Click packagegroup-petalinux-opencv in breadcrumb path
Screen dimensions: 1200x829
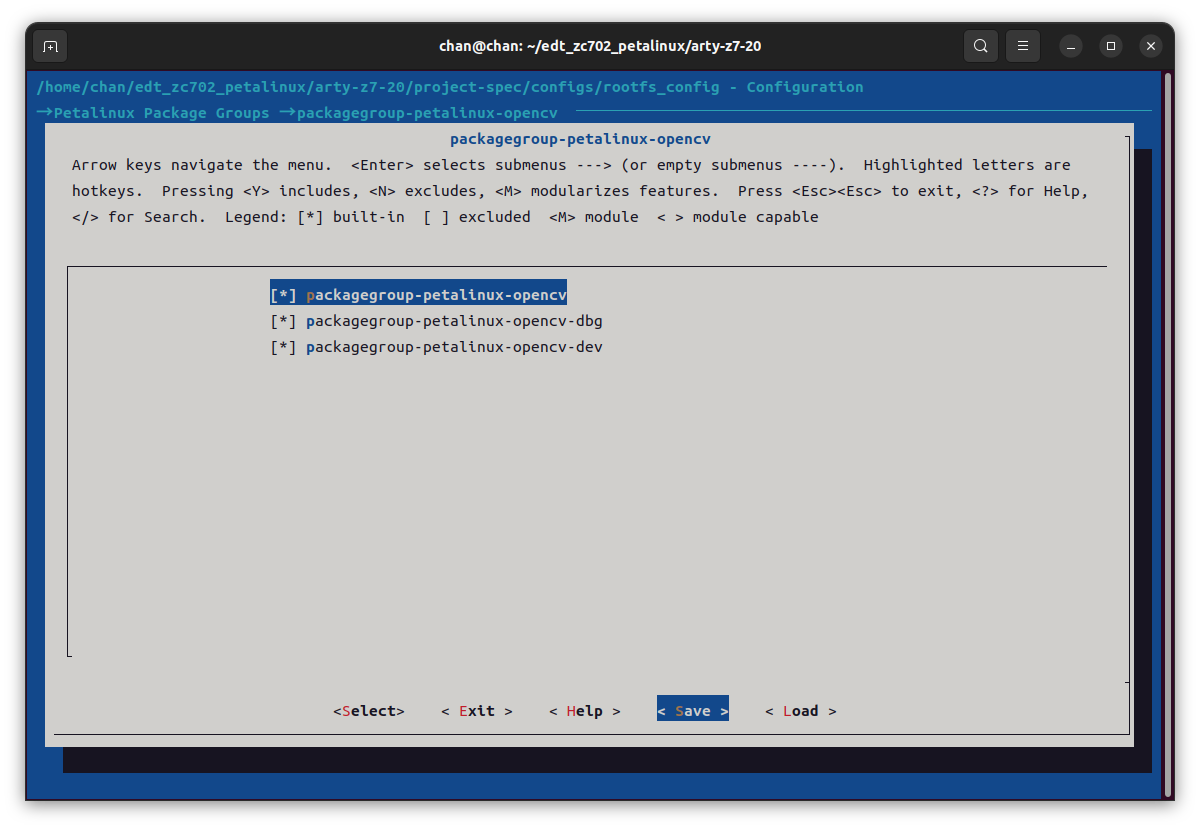(x=427, y=113)
